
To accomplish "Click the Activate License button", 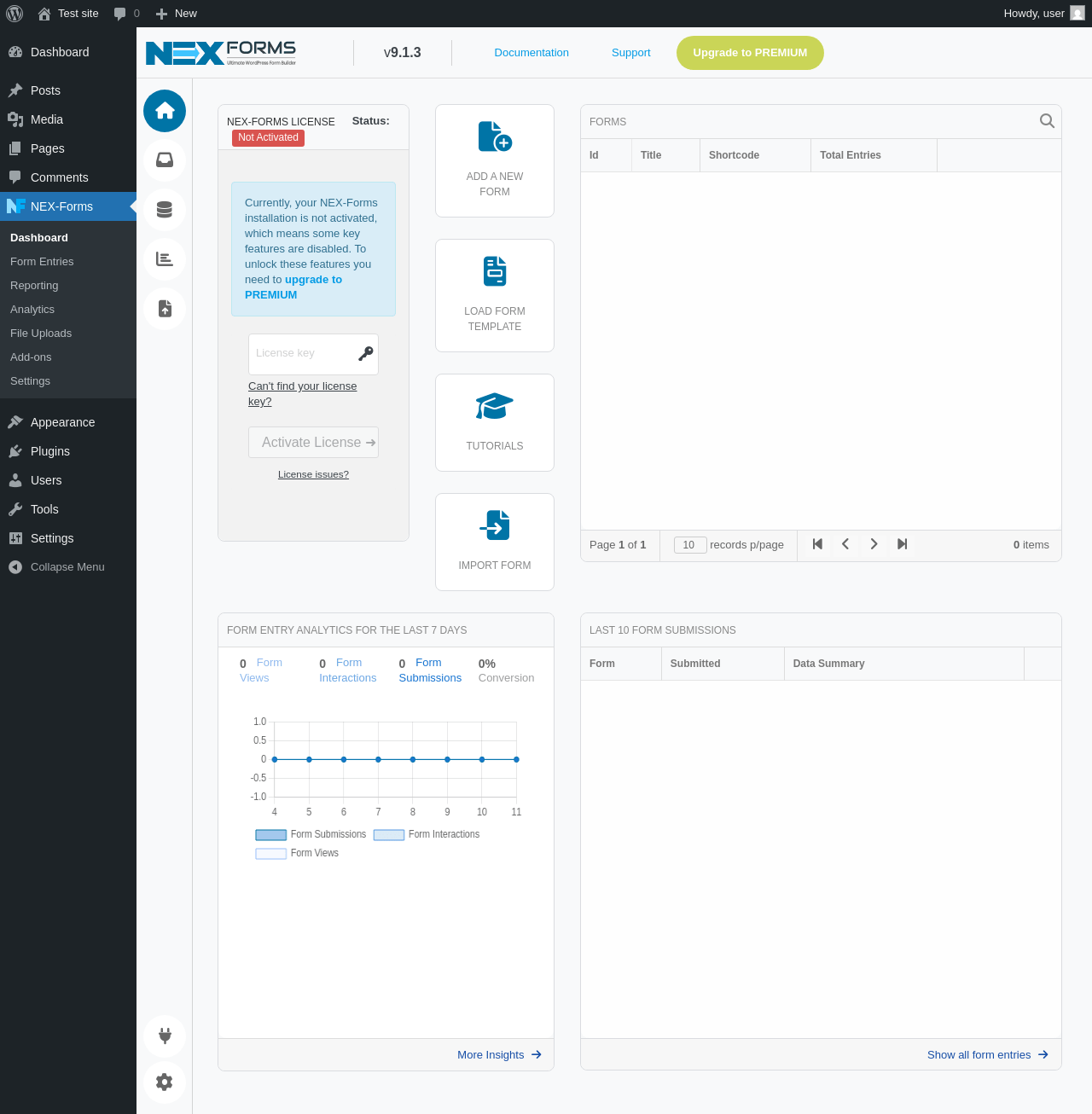I will point(313,443).
